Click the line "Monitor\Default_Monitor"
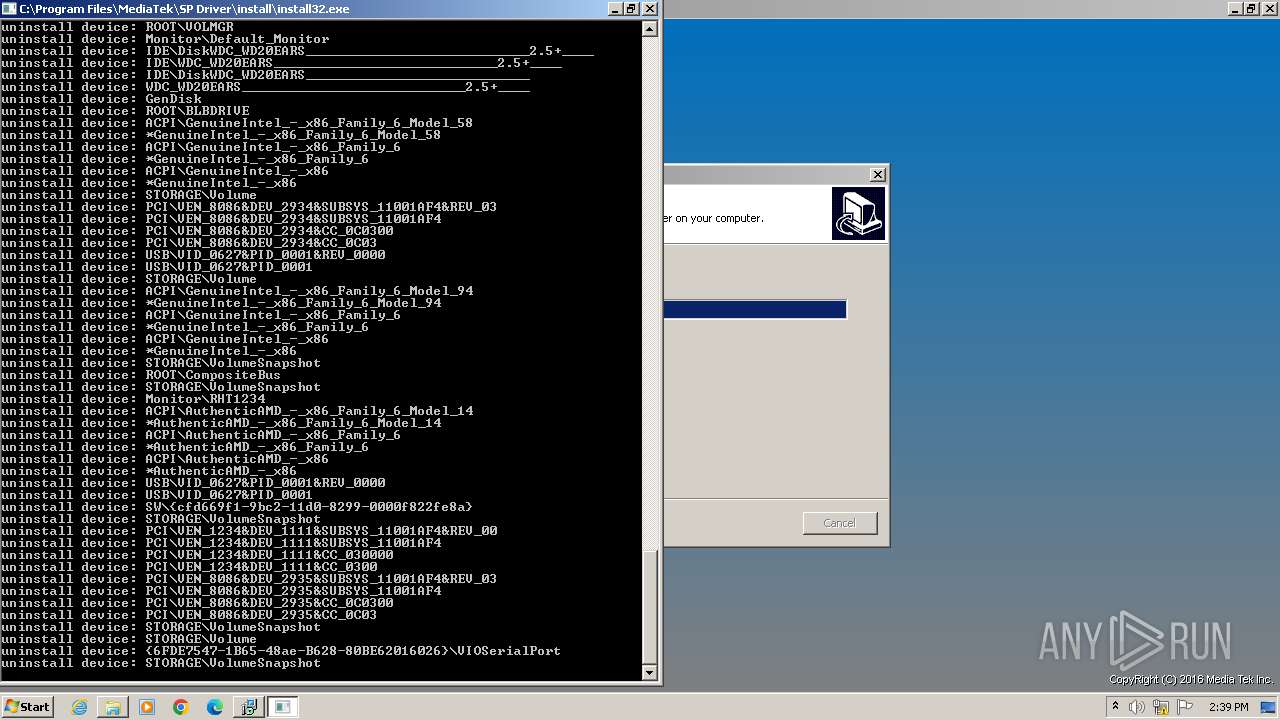Image resolution: width=1280 pixels, height=720 pixels. 237,39
